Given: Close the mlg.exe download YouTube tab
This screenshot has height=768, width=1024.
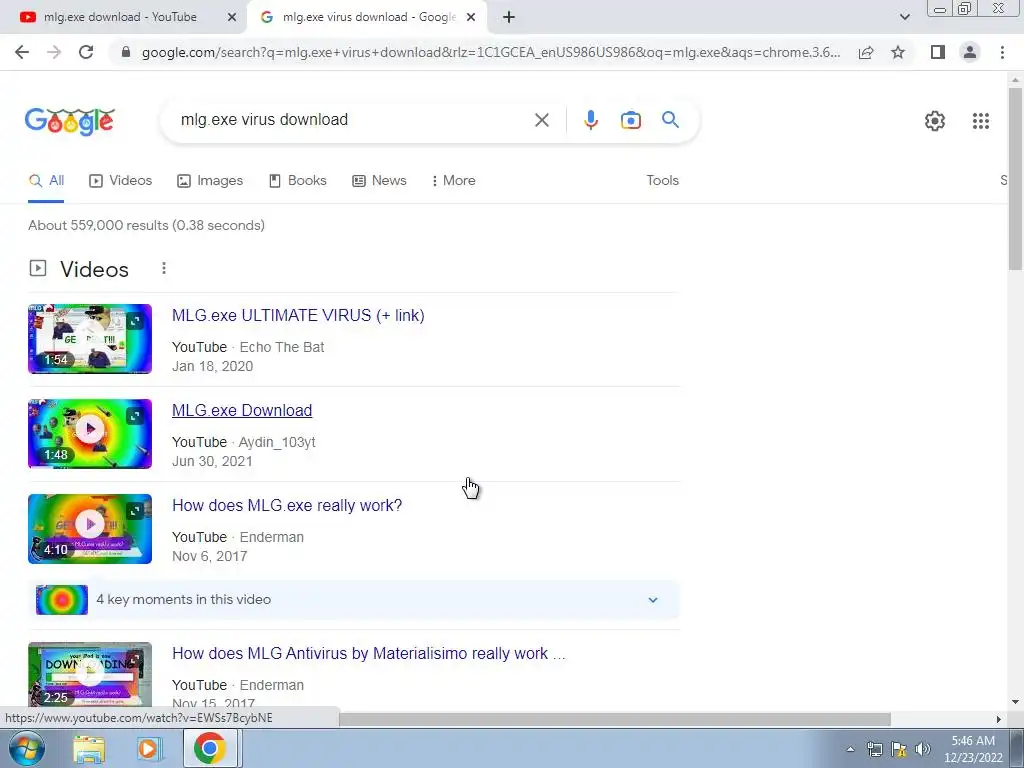Looking at the screenshot, I should (232, 18).
